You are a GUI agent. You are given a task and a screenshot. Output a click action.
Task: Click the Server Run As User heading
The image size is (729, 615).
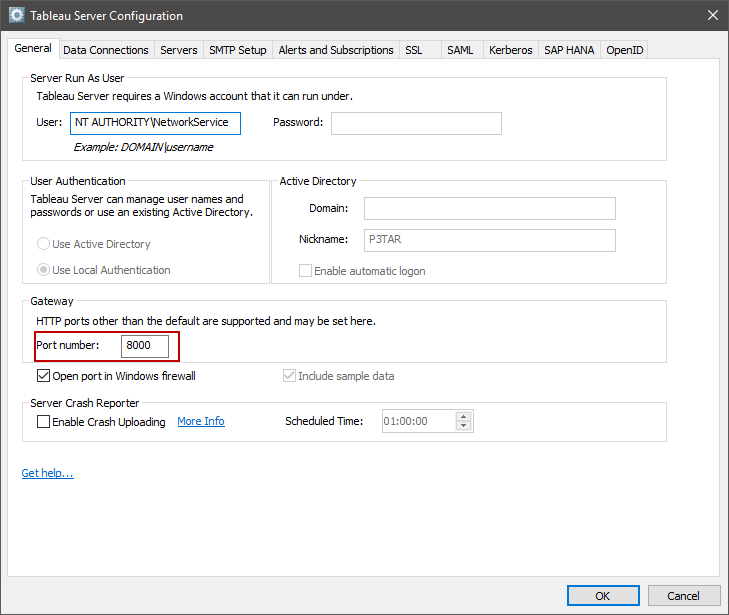[x=77, y=78]
